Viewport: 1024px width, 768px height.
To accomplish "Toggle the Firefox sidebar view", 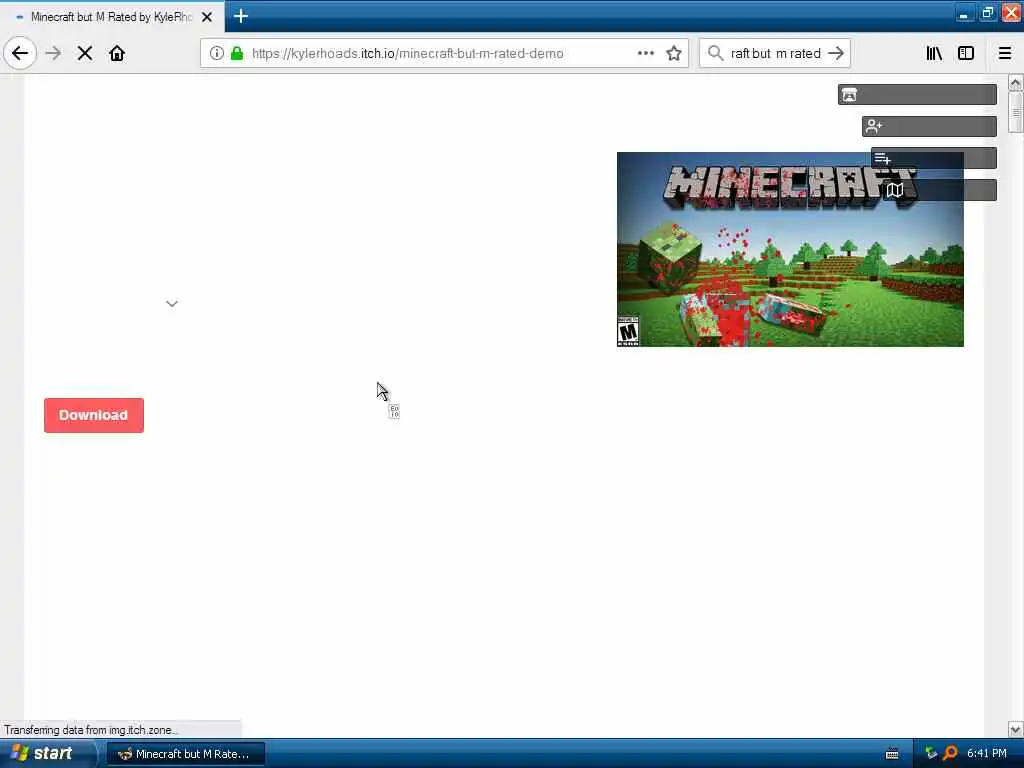I will coord(966,53).
